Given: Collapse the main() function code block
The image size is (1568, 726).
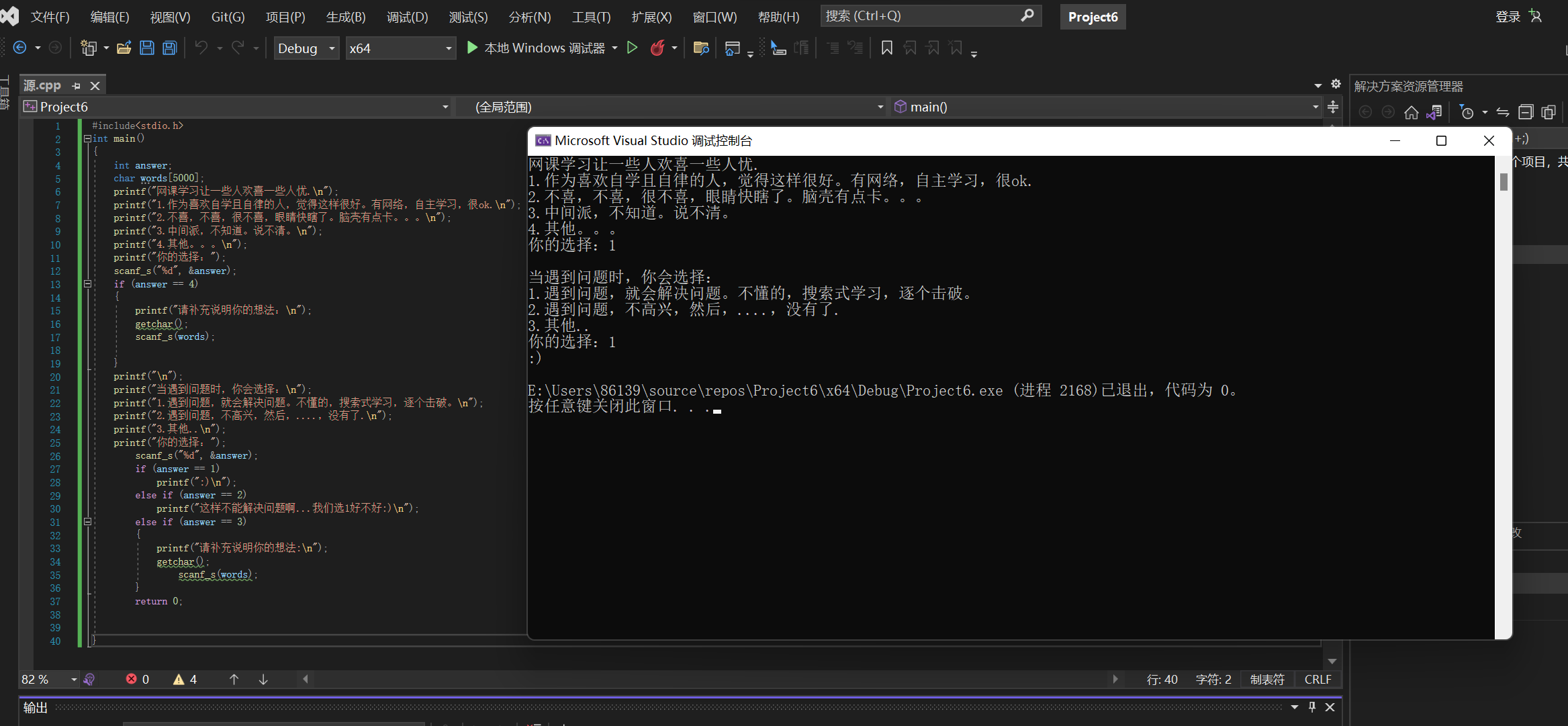Looking at the screenshot, I should tap(87, 139).
